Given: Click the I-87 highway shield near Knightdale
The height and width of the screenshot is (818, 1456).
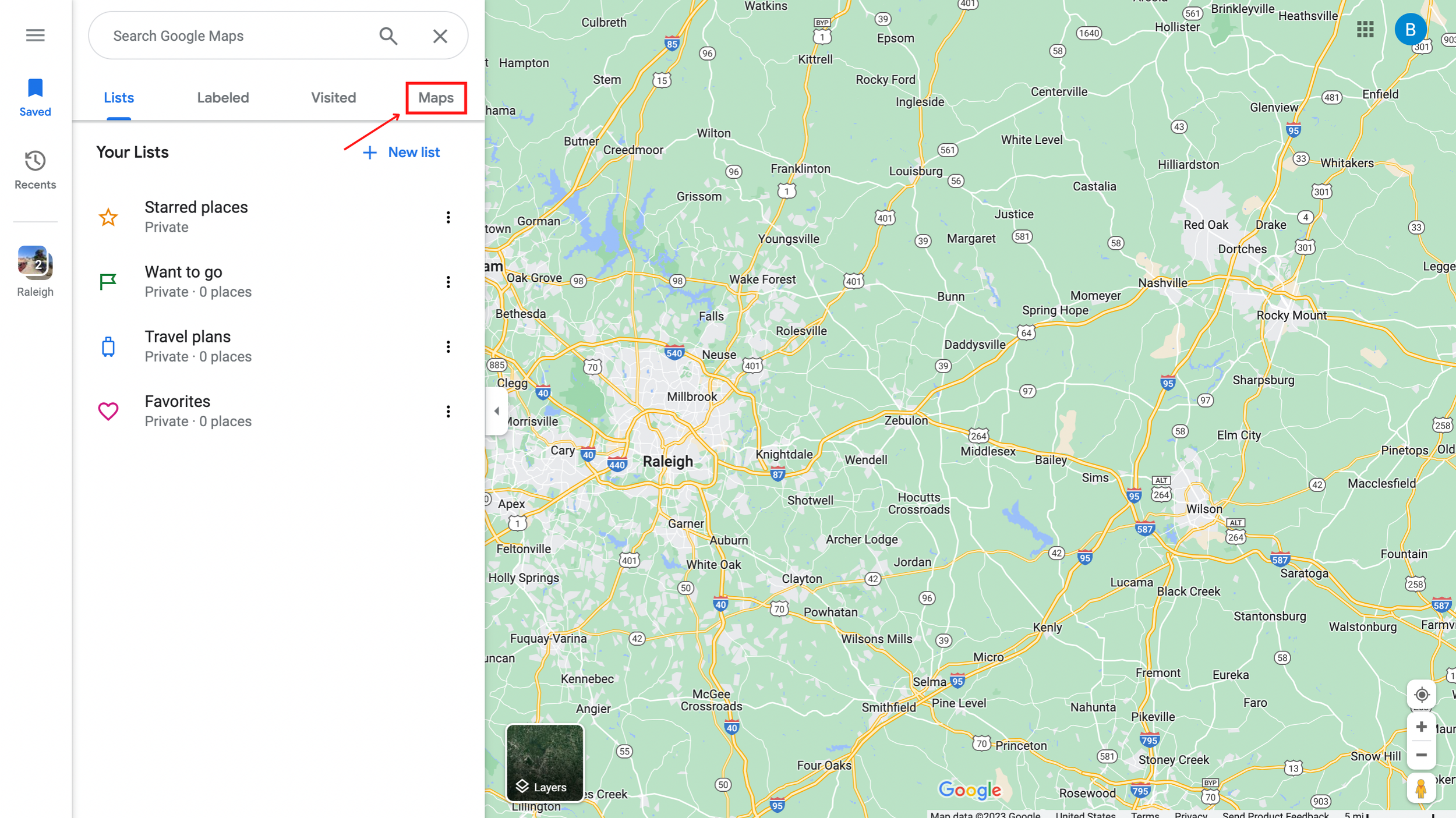Looking at the screenshot, I should coord(778,474).
